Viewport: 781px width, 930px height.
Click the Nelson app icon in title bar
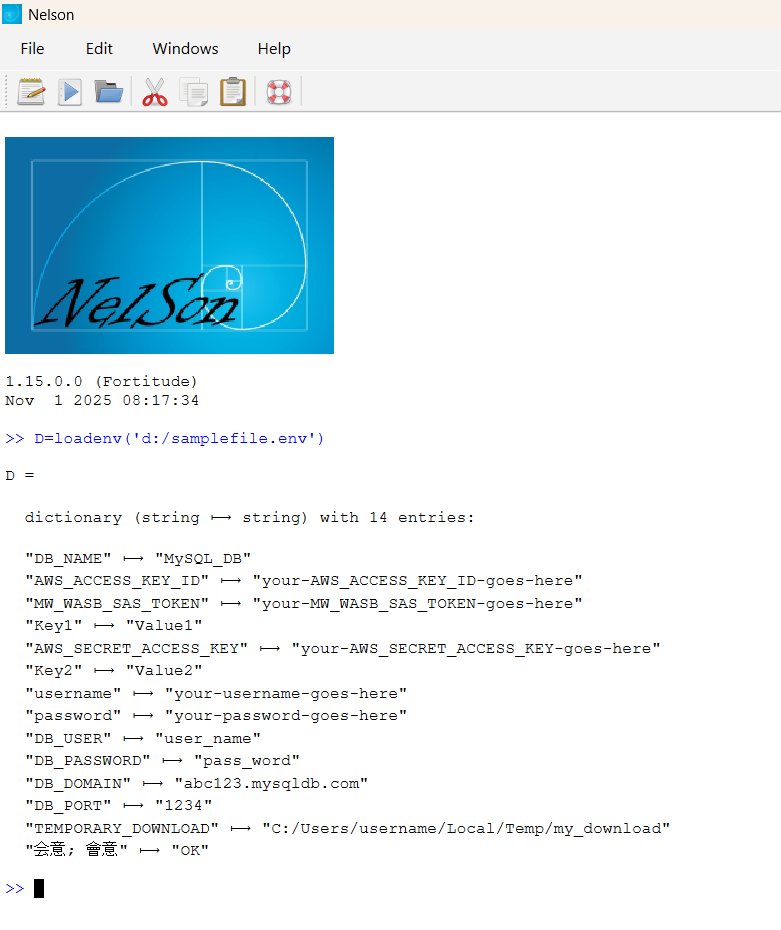(x=12, y=14)
